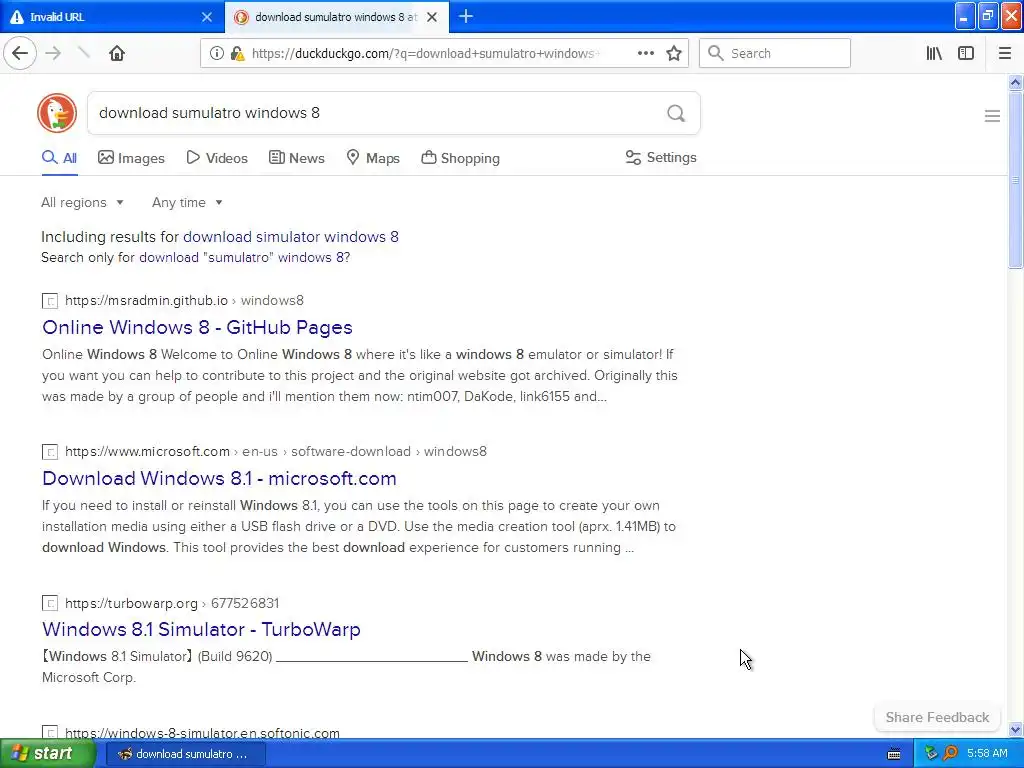Switch to Images results tab
1024x768 pixels.
[131, 158]
